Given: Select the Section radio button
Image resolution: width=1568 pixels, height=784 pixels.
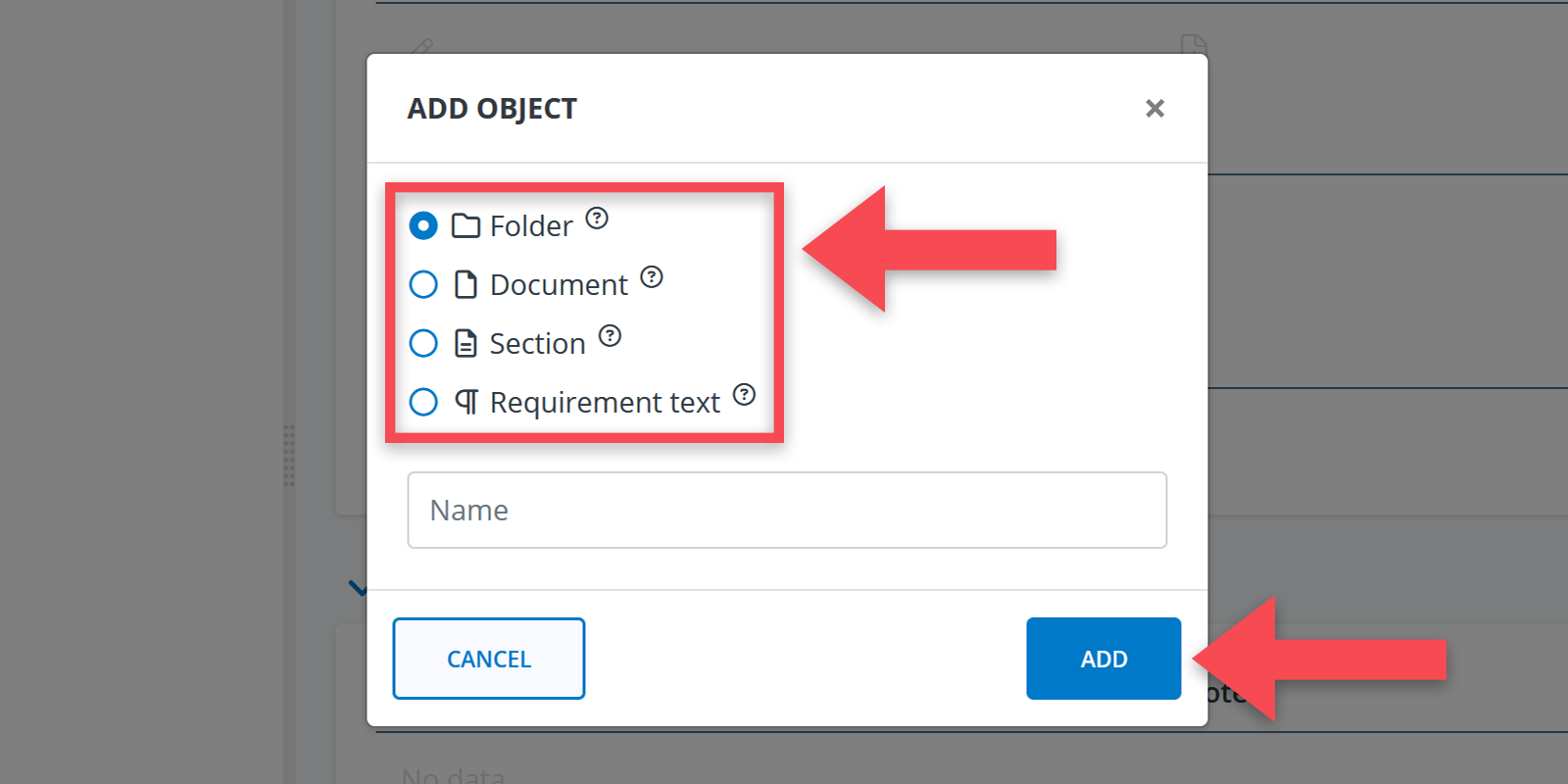Looking at the screenshot, I should [423, 343].
